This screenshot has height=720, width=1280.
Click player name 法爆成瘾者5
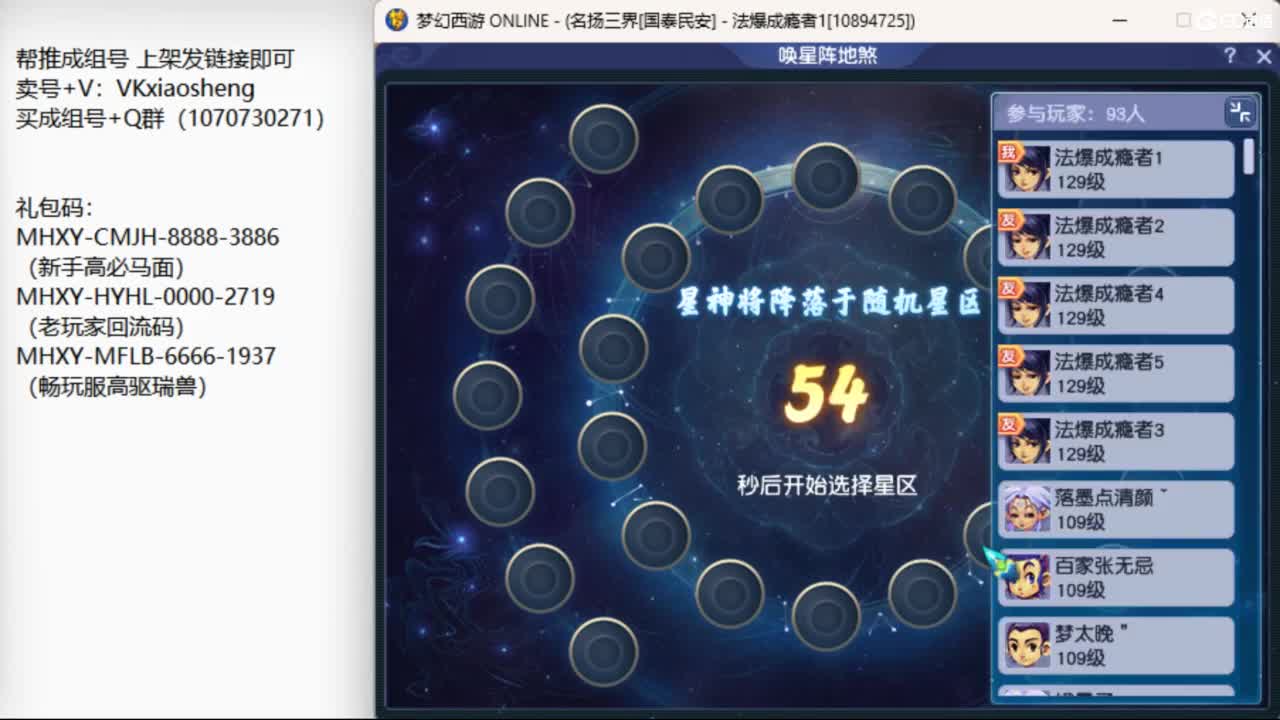[1109, 362]
